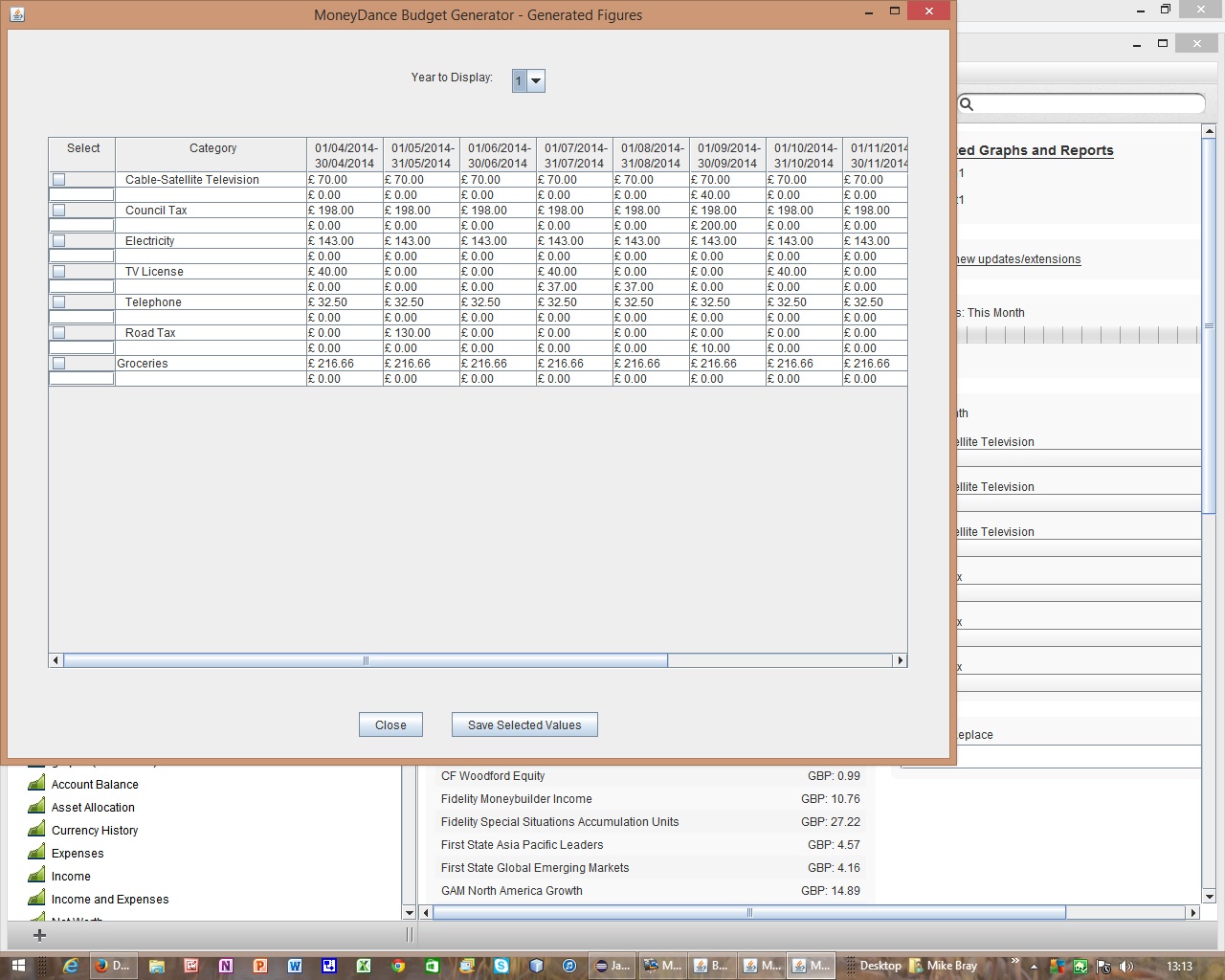1225x980 pixels.
Task: Click Save Selected Values button
Action: click(x=524, y=725)
